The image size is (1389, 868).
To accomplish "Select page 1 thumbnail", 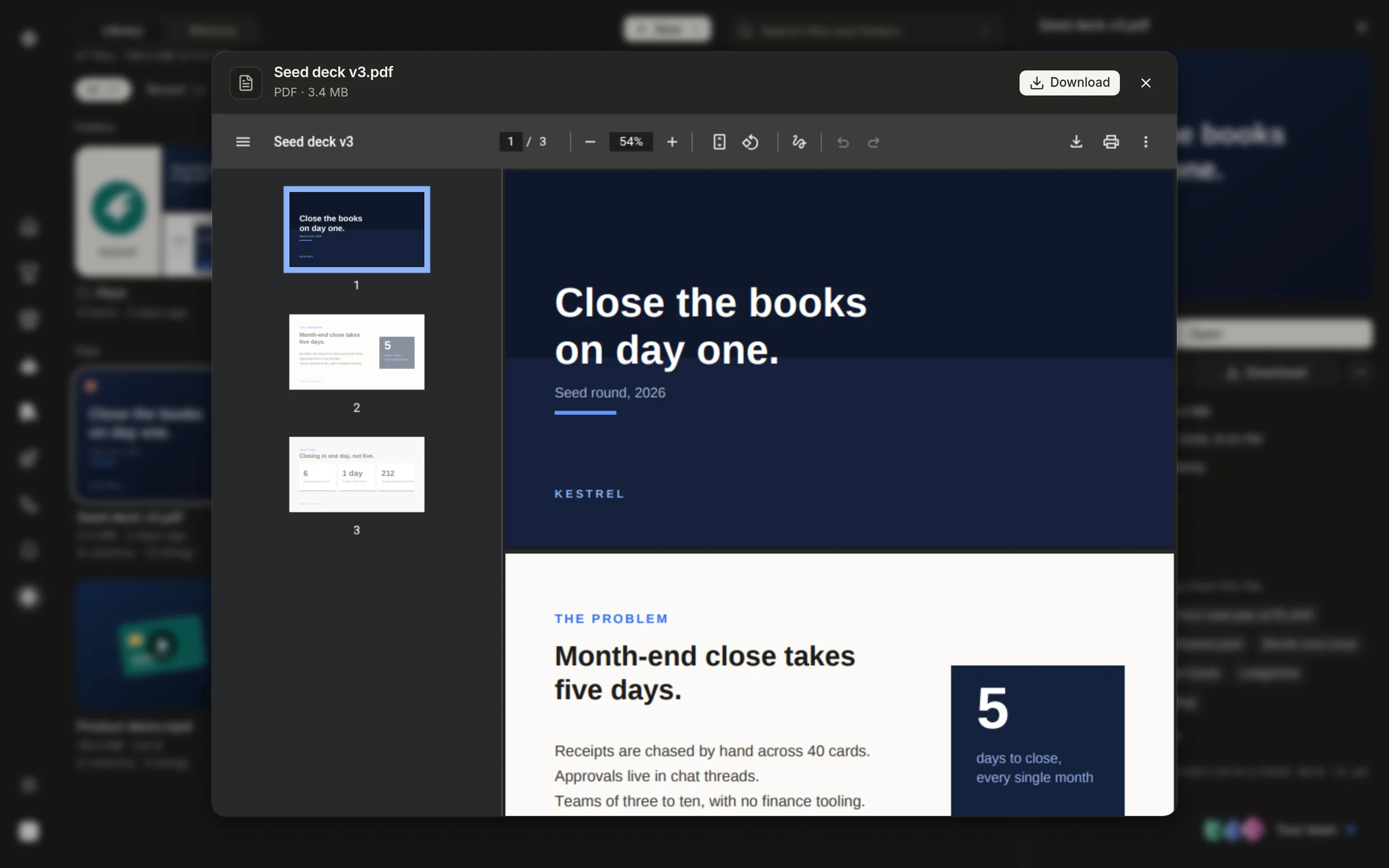I will click(x=357, y=229).
